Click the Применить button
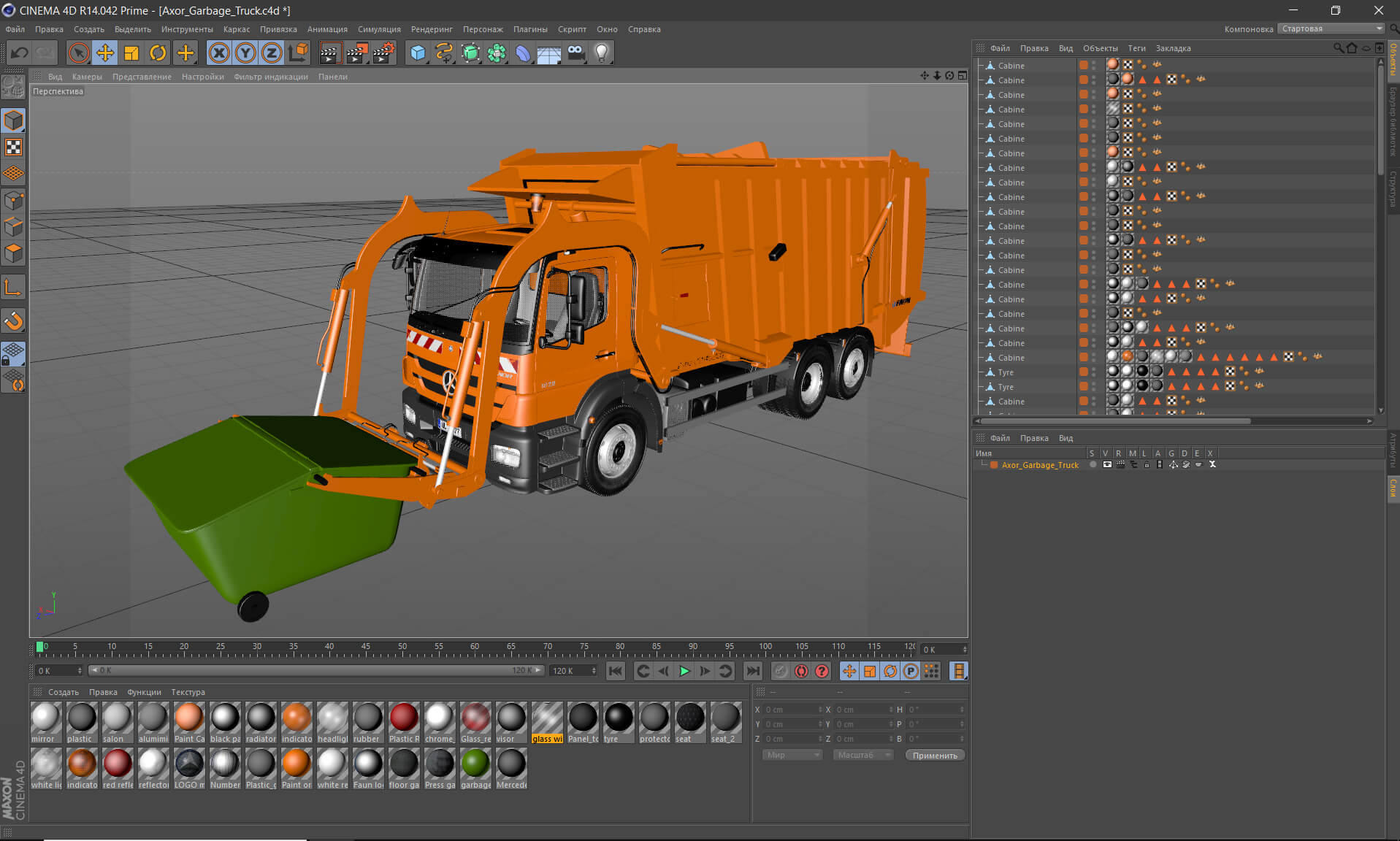The image size is (1400, 841). tap(935, 755)
